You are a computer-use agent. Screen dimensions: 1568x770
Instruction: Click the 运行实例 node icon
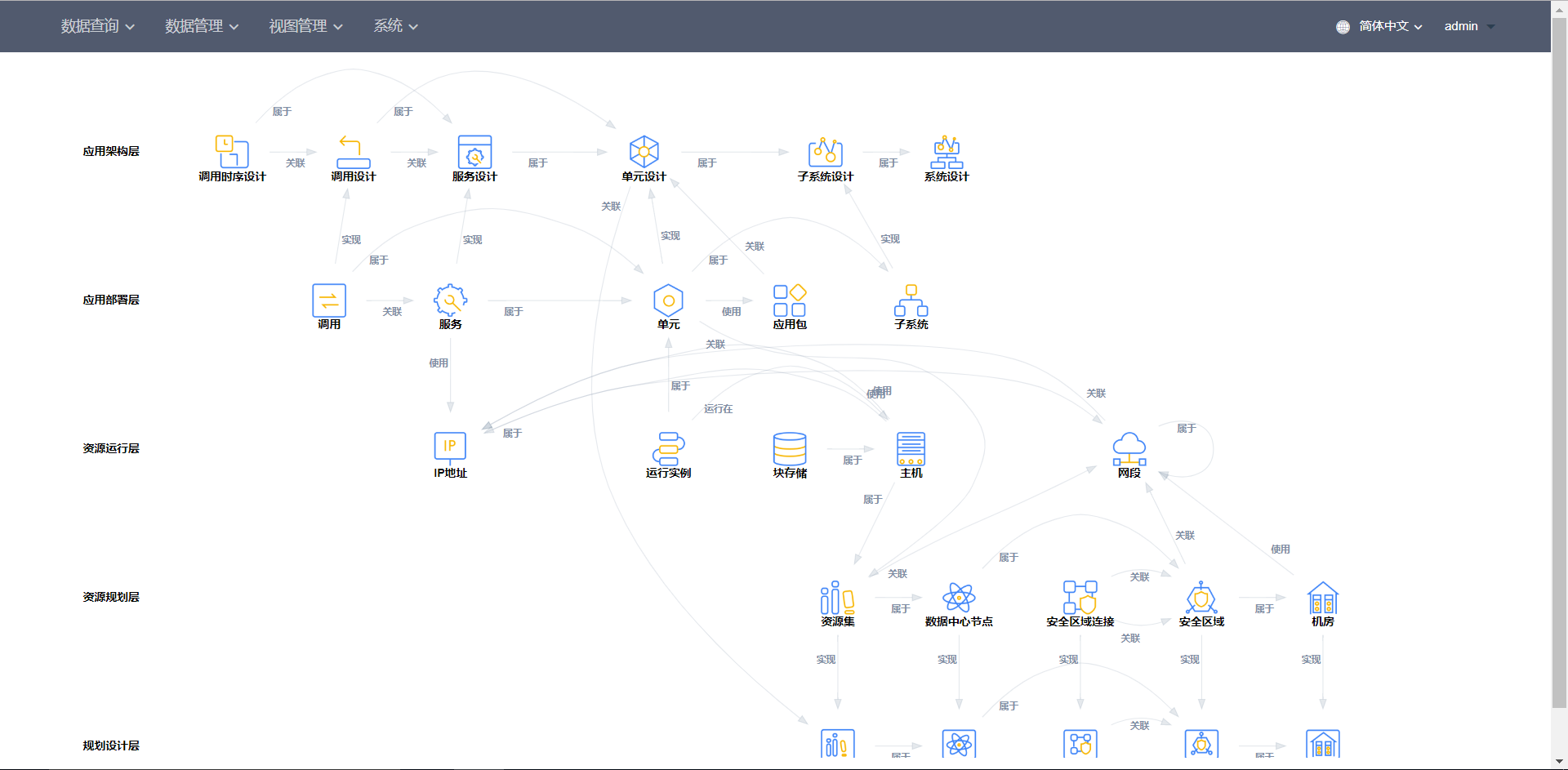(669, 448)
